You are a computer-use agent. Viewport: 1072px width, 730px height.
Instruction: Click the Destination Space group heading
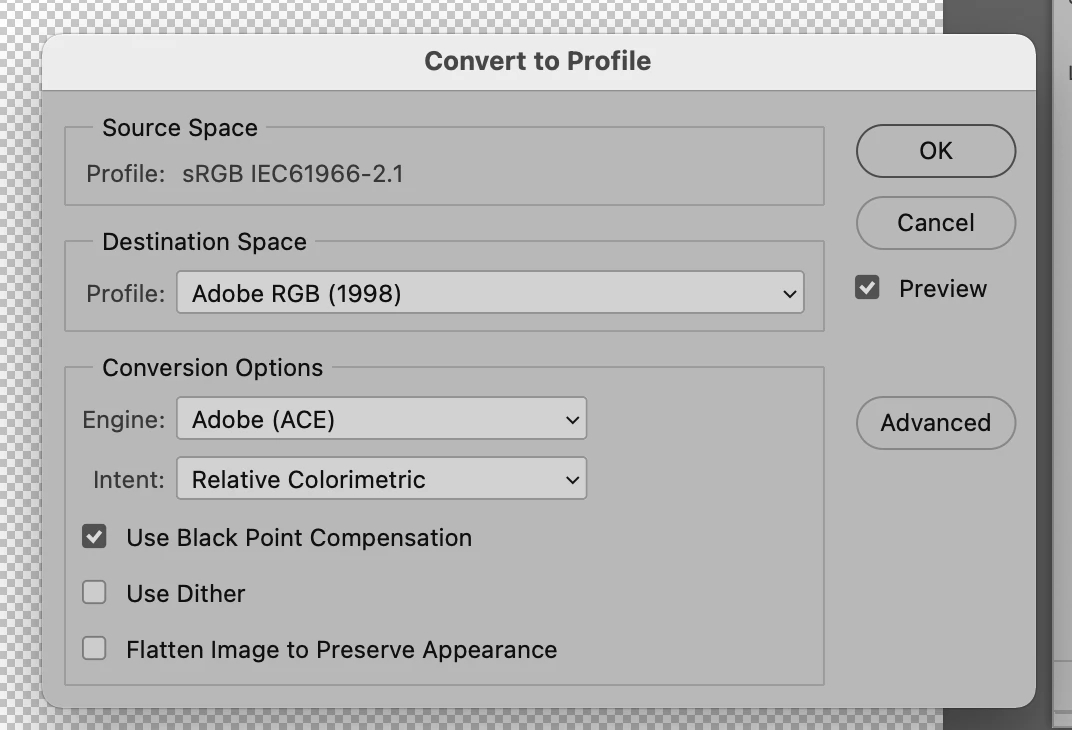204,242
